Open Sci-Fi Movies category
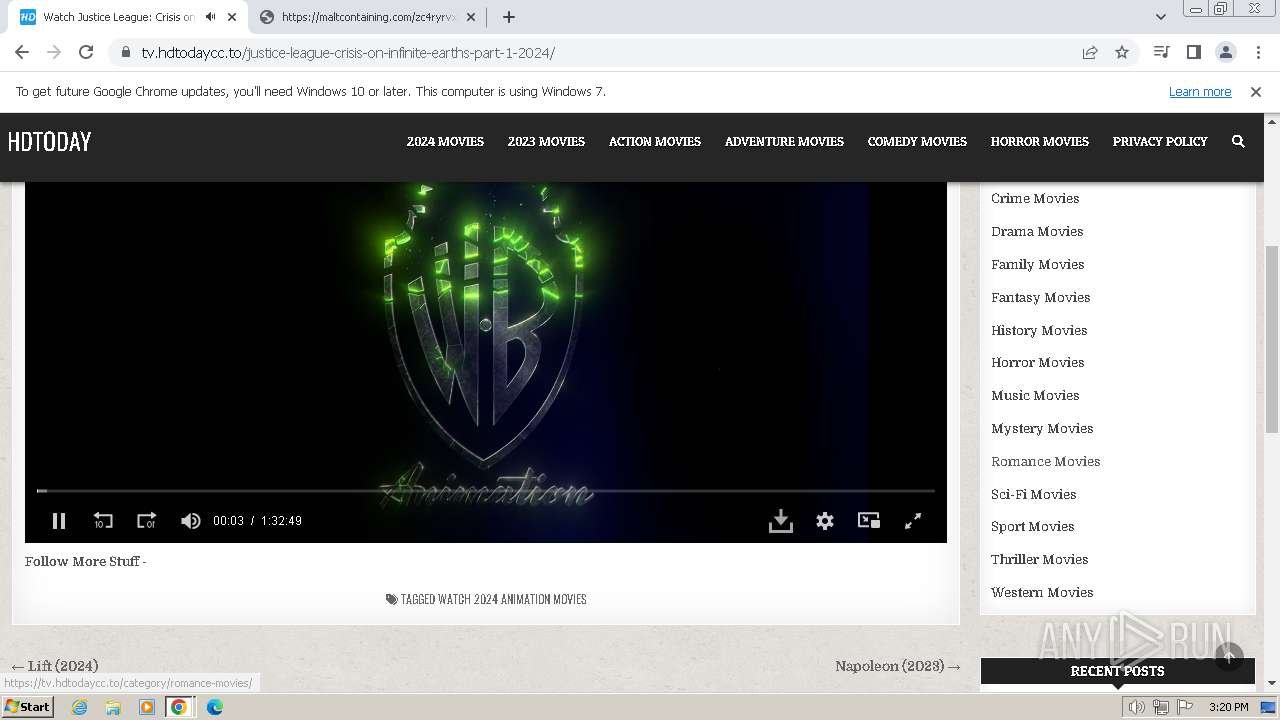The image size is (1280, 720). tap(1033, 494)
